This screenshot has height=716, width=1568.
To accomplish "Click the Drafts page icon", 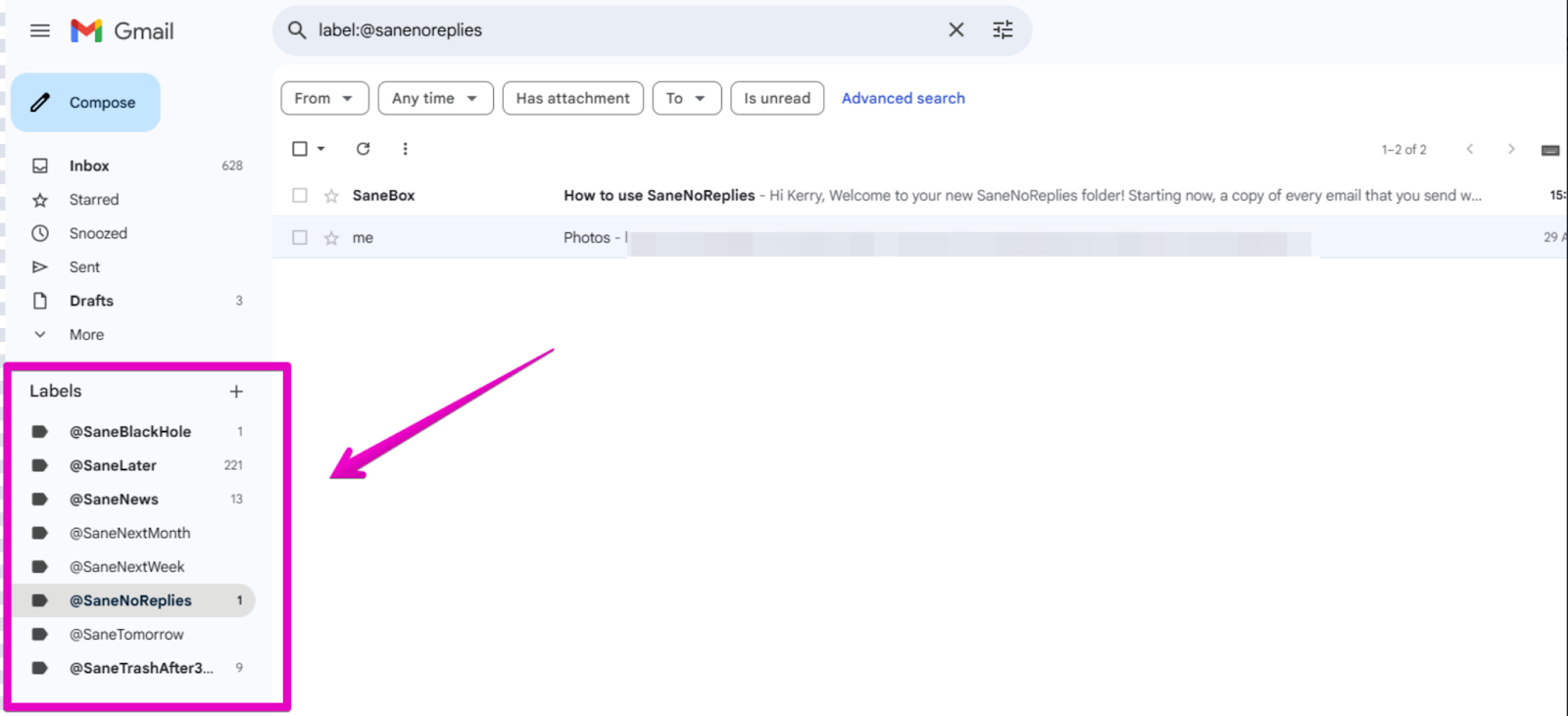I will pyautogui.click(x=40, y=301).
